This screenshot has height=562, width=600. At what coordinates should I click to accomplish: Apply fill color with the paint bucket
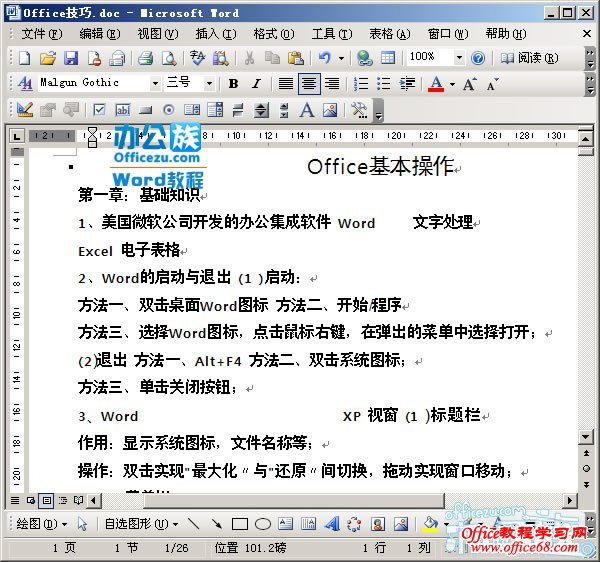(431, 524)
